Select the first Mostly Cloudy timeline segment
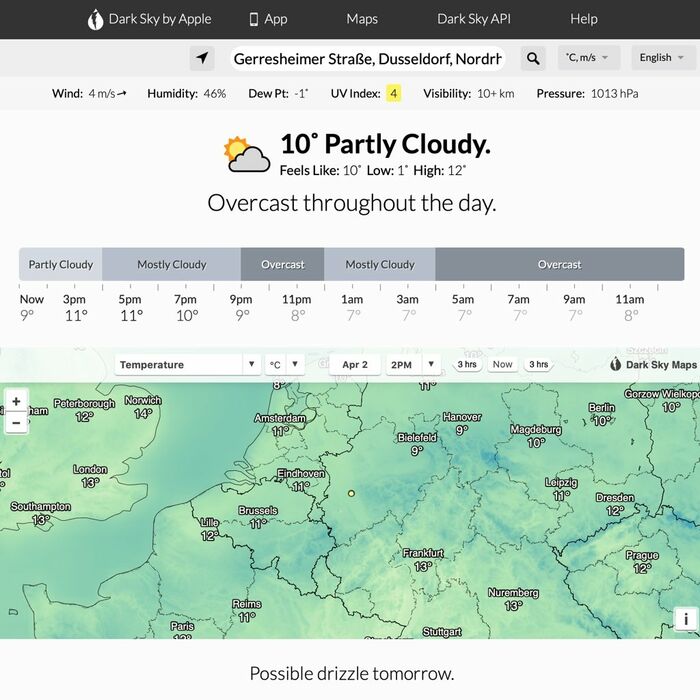Viewport: 700px width, 700px height. [171, 264]
